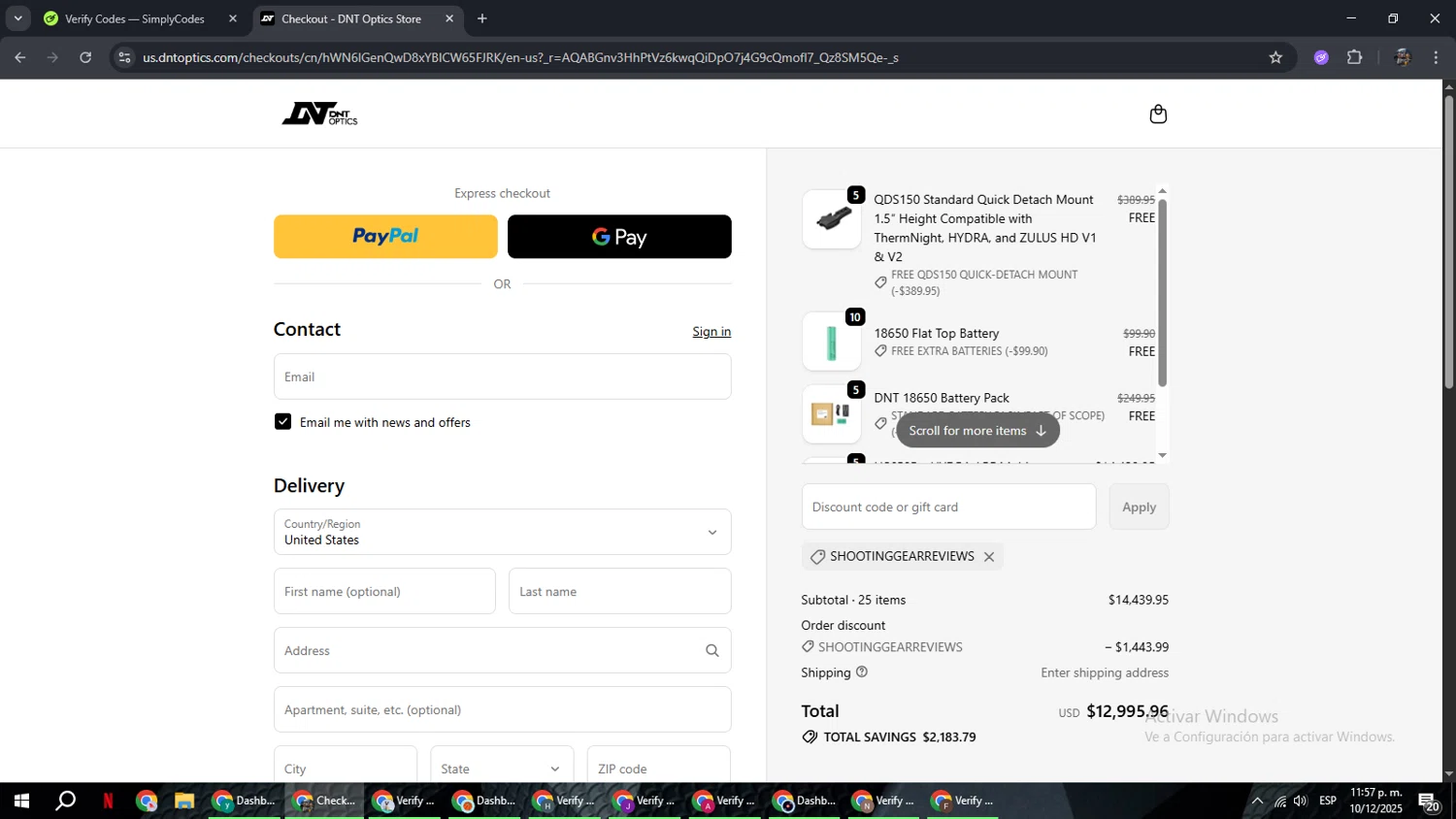The height and width of the screenshot is (819, 1456).
Task: Open the taskbar clock and date
Action: (1375, 801)
